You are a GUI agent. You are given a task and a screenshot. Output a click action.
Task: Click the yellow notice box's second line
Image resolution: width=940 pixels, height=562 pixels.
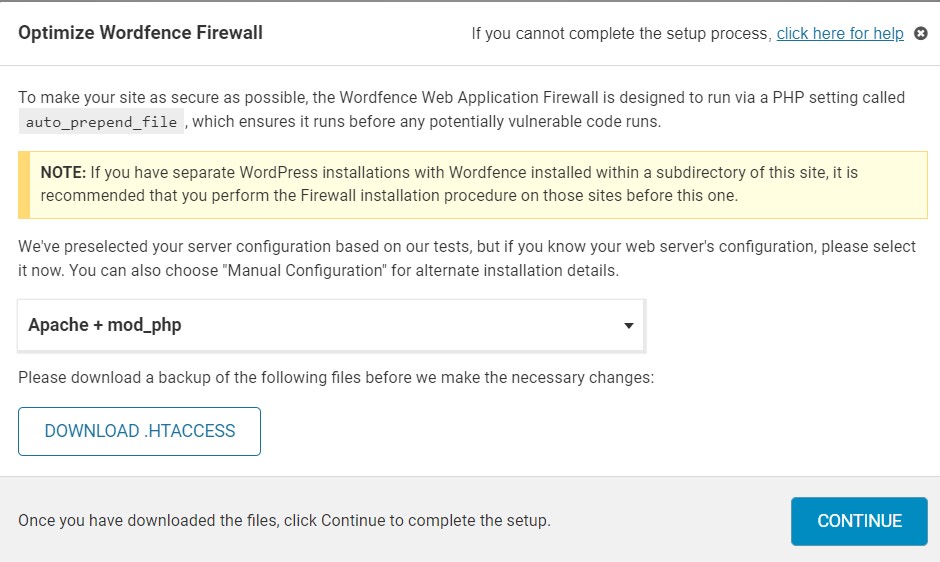389,195
